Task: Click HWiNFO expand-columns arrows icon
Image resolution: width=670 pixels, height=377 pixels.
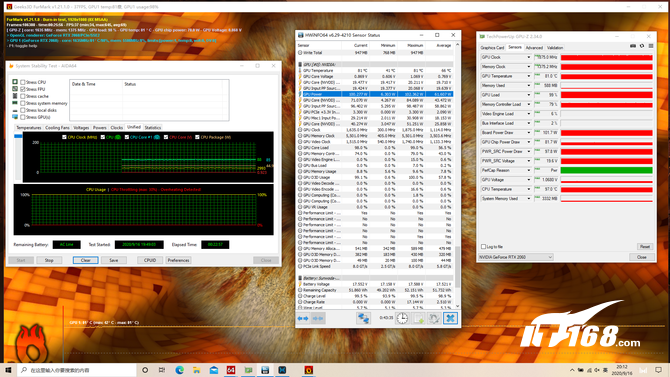Action: (303, 318)
